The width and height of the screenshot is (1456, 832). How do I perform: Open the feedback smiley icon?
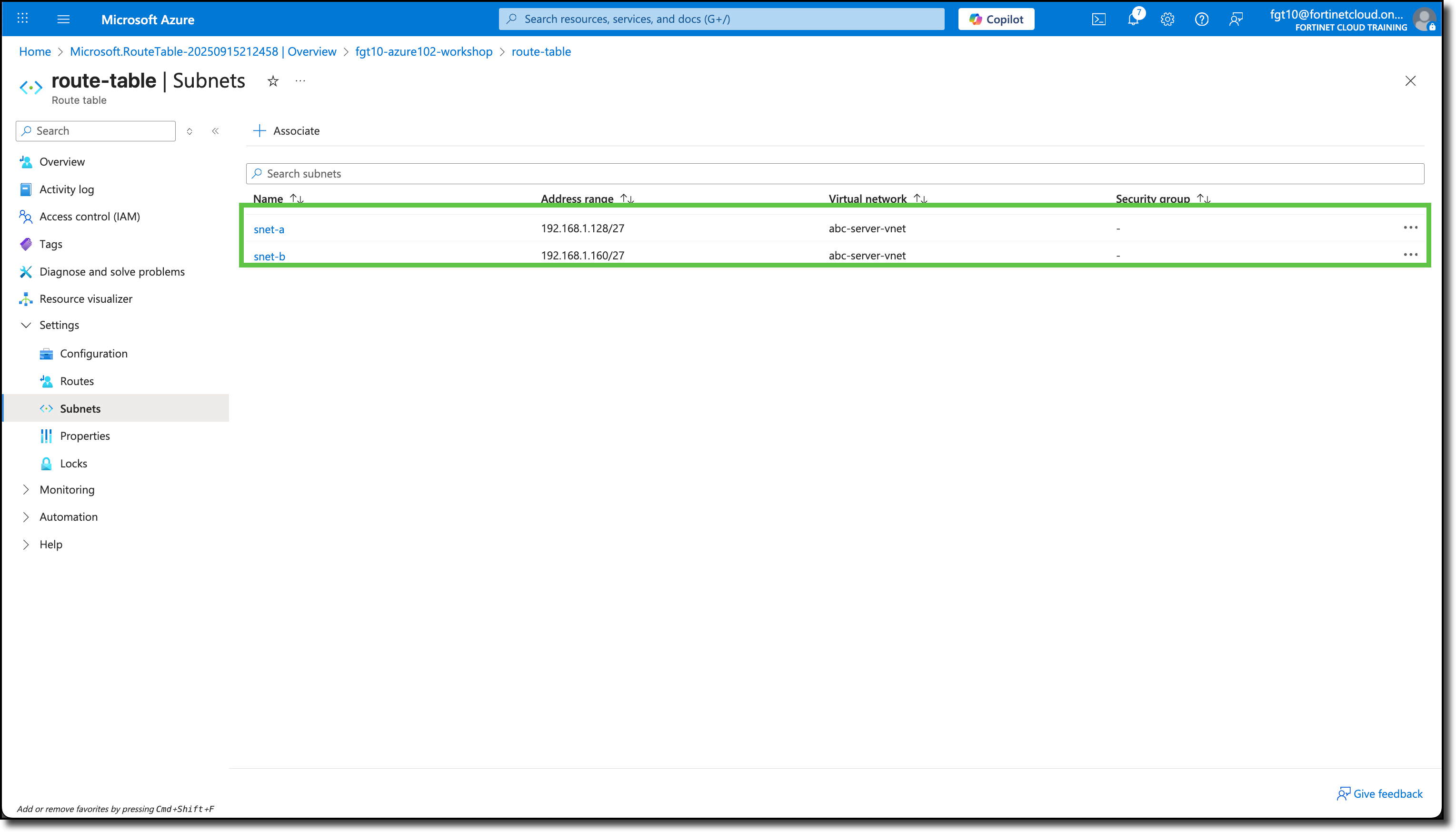[x=1236, y=19]
